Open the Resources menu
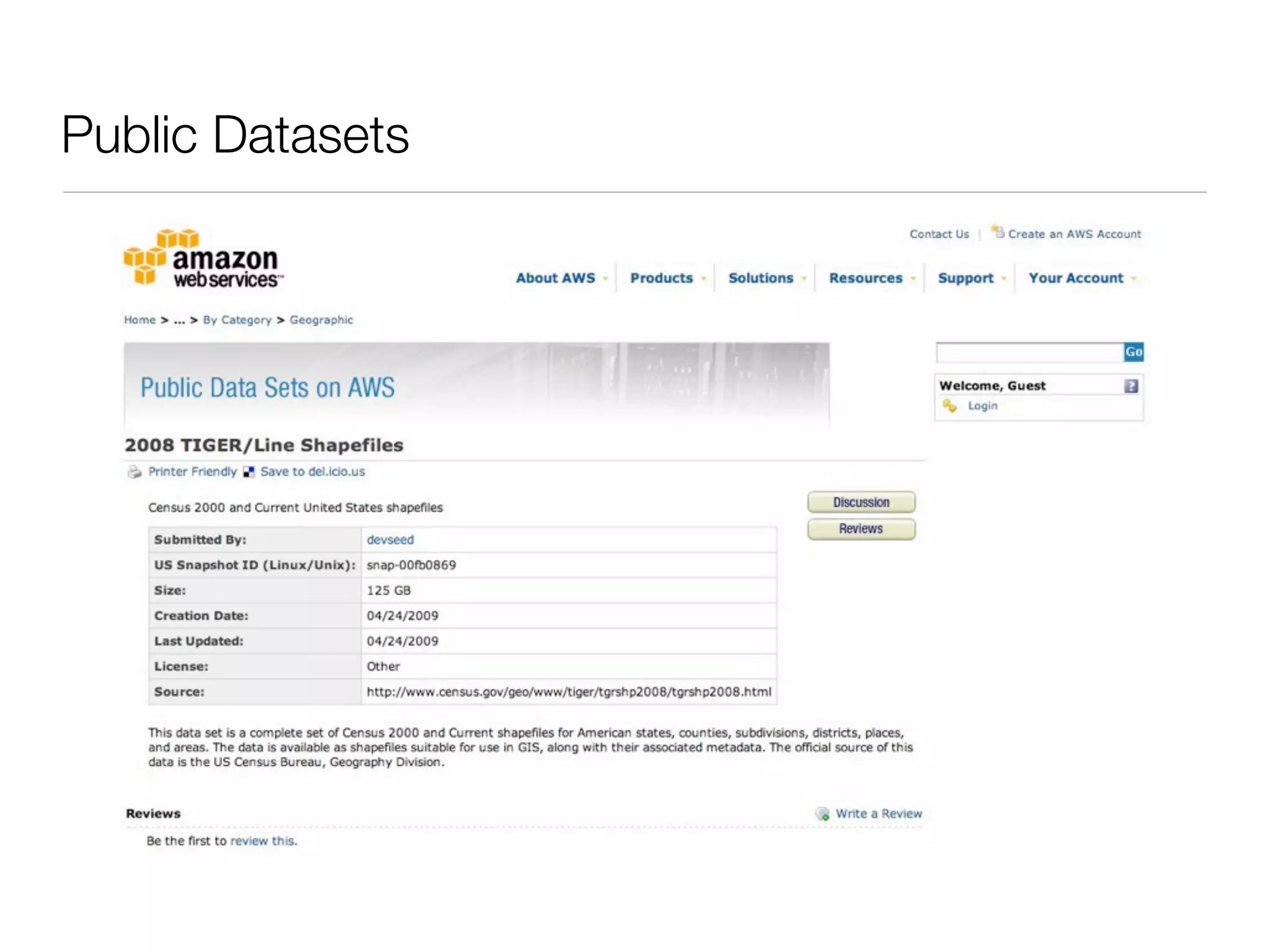Screen dimensions: 1270x952 point(866,278)
